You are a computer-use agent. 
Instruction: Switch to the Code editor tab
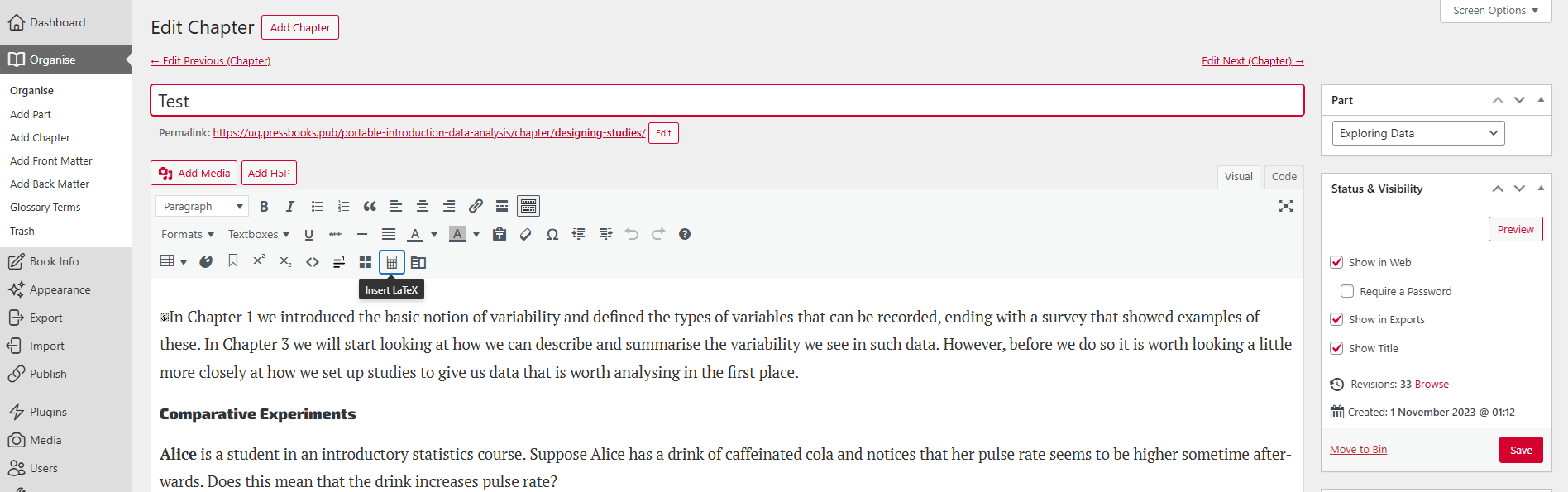pos(1284,176)
